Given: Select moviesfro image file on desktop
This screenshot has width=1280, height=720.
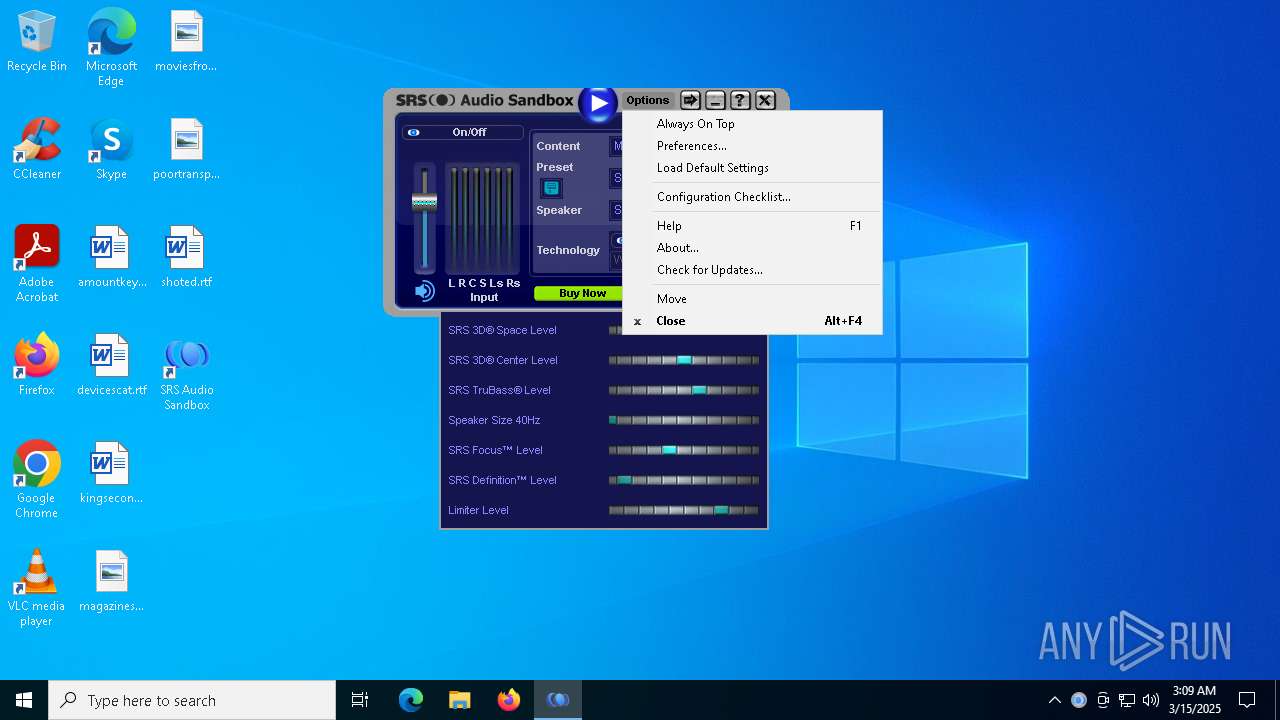Looking at the screenshot, I should pyautogui.click(x=187, y=41).
